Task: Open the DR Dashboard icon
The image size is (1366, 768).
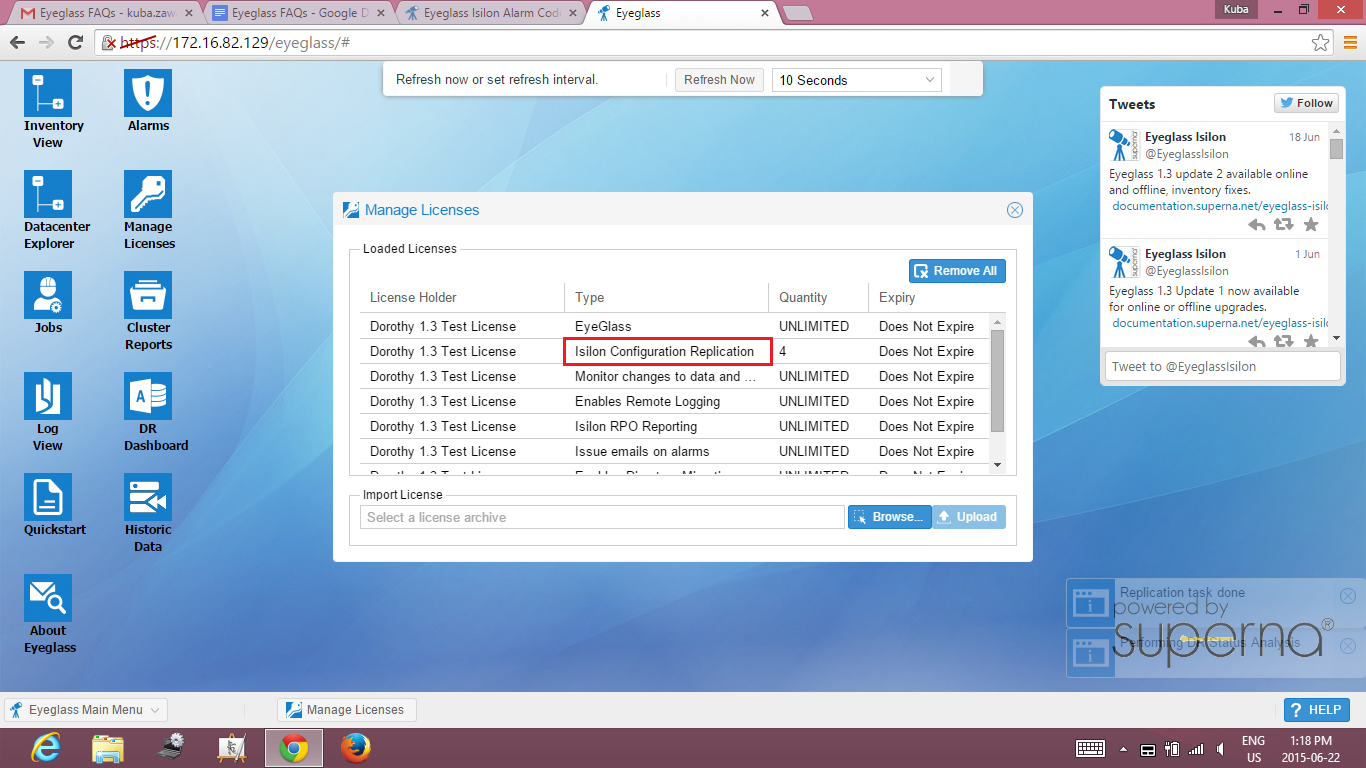Action: click(148, 396)
